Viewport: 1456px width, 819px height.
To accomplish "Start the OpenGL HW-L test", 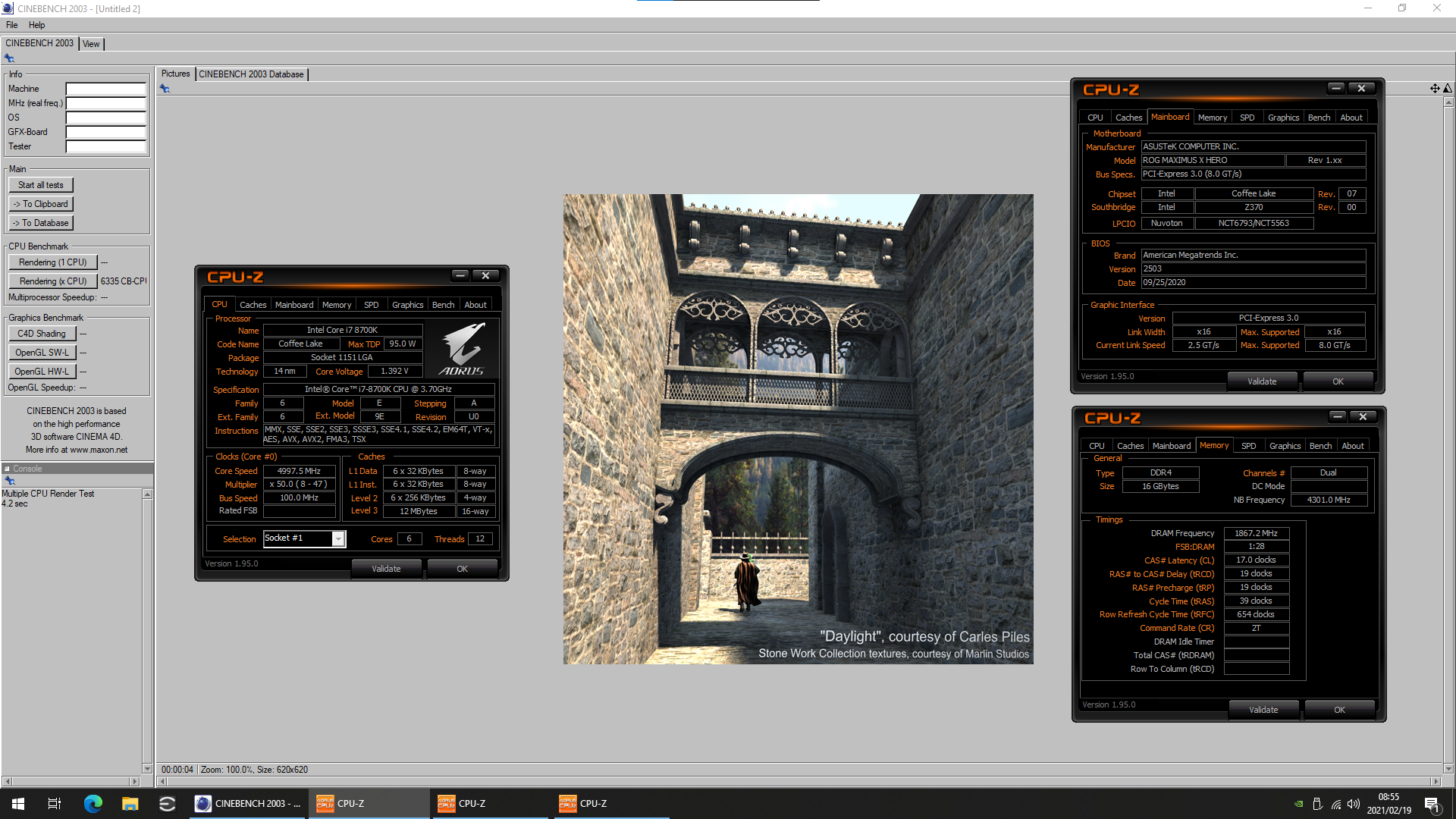I will click(42, 372).
